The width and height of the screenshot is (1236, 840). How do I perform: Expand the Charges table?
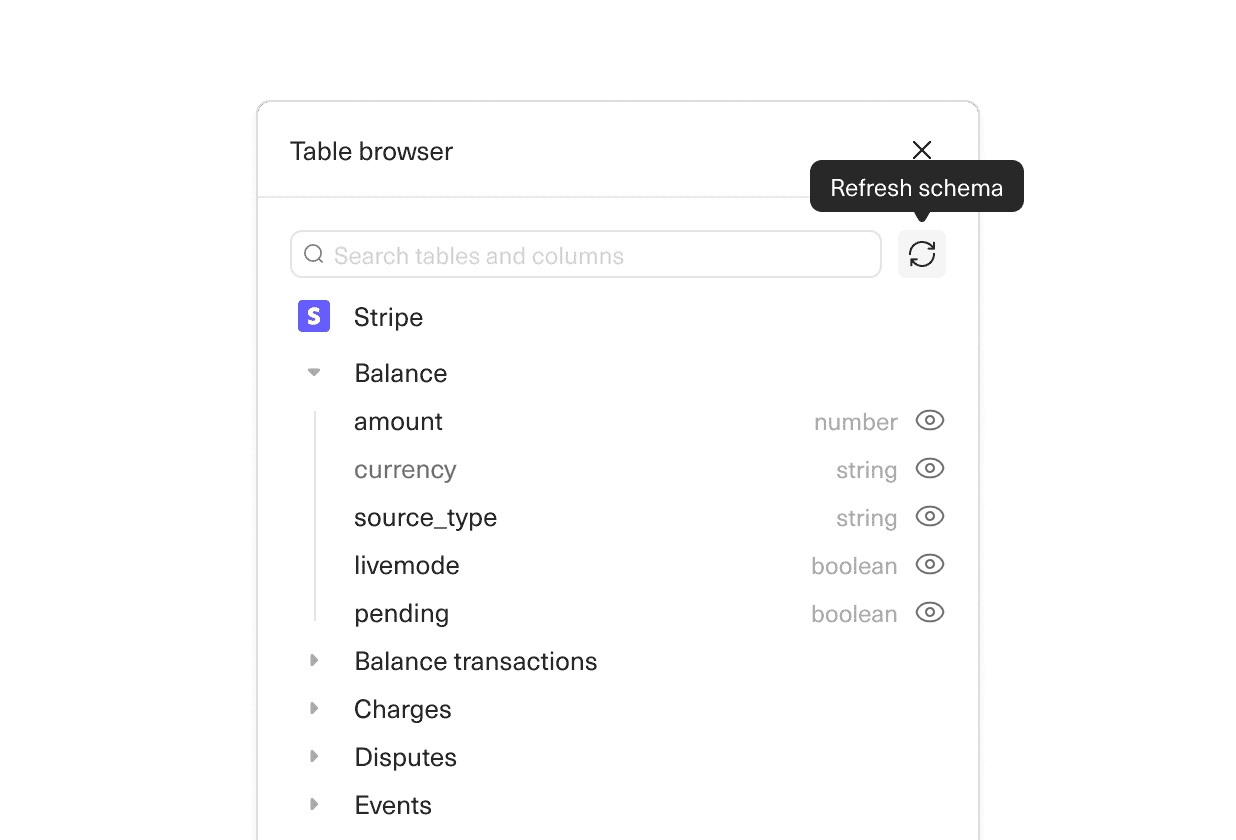pos(316,708)
